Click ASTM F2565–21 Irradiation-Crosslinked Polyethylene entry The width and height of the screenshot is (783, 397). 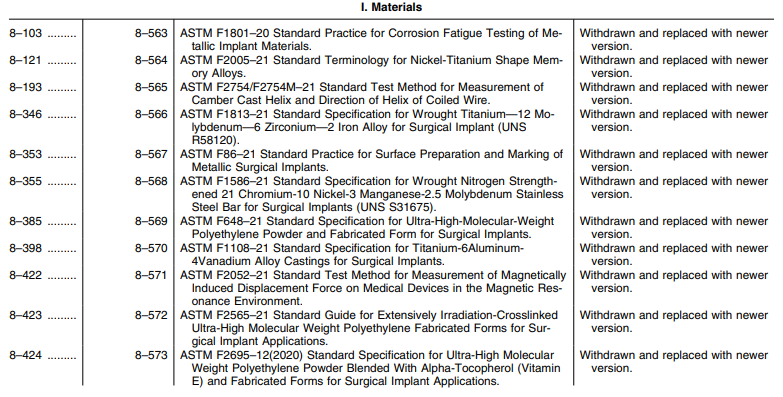pyautogui.click(x=369, y=329)
